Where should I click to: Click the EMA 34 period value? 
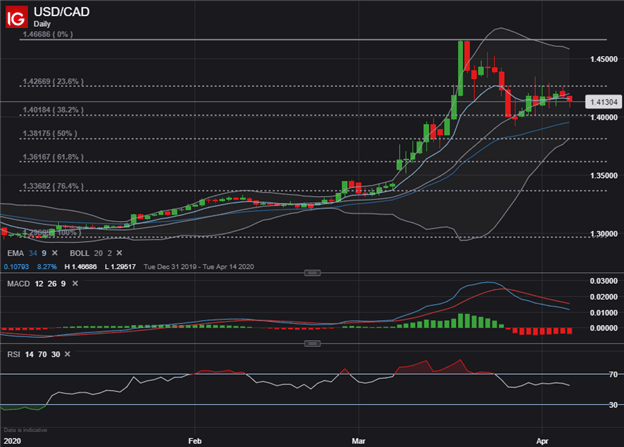click(33, 253)
